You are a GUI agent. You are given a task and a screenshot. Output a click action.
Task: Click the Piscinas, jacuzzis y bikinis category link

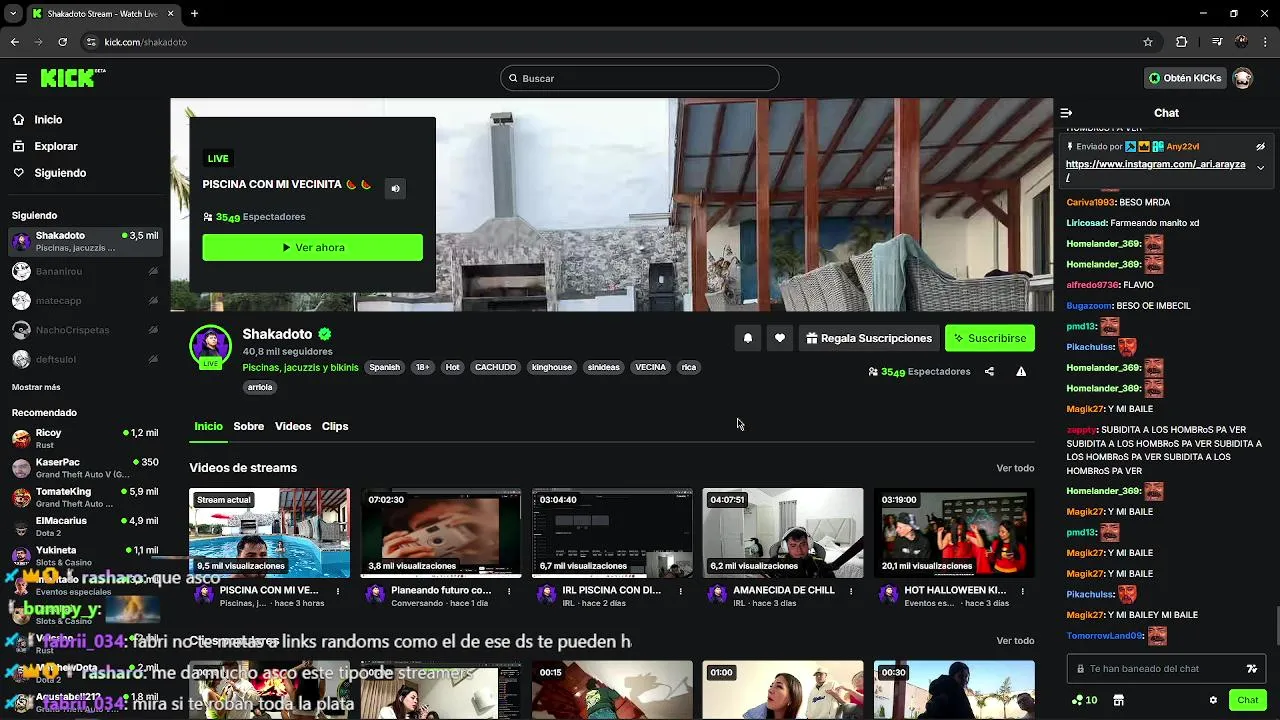(x=300, y=367)
